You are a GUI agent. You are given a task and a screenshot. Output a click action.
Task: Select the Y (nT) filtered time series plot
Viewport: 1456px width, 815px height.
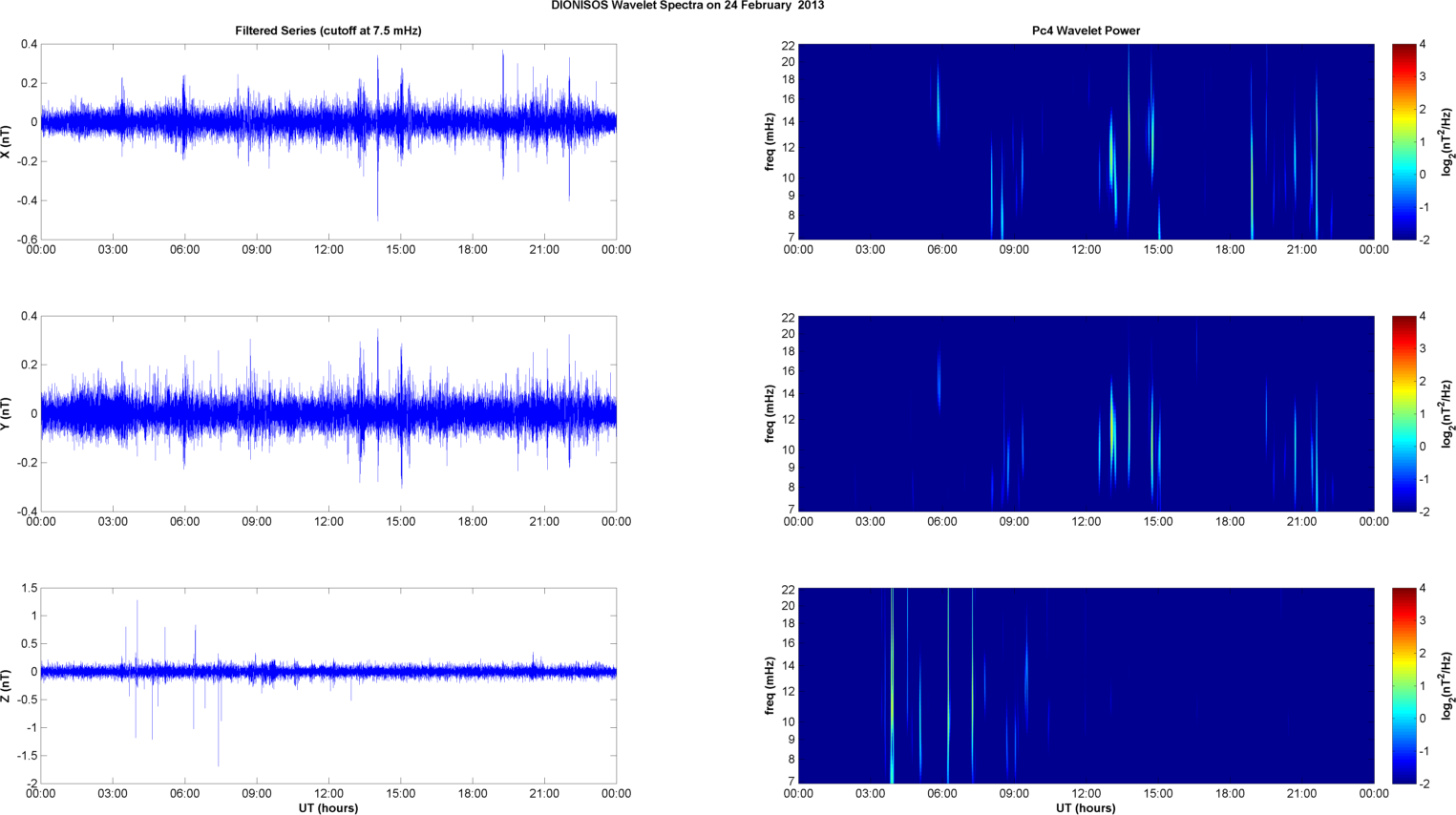(x=328, y=413)
